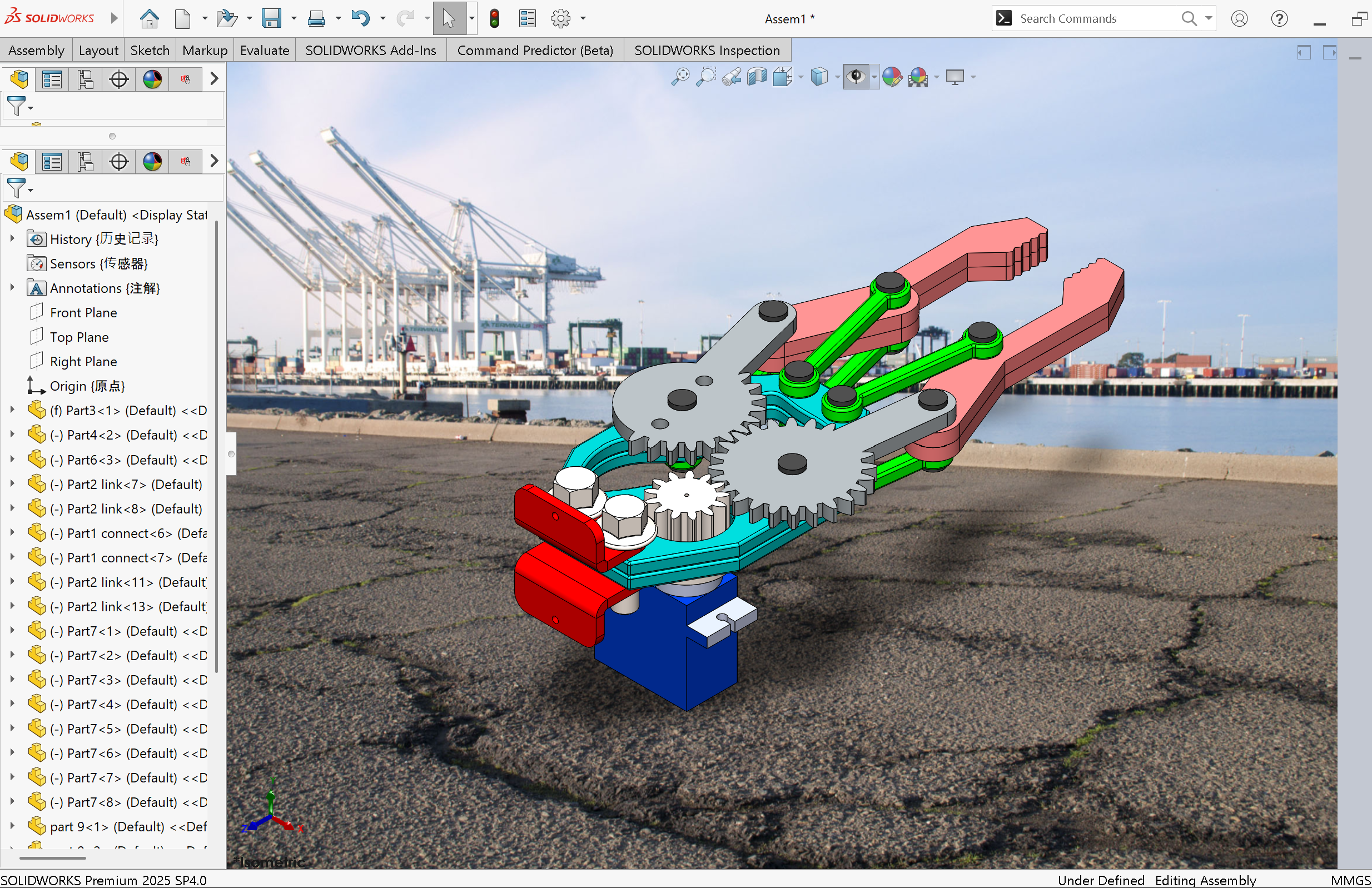Open the Hide/Show Items dropdown arrow

pos(874,77)
